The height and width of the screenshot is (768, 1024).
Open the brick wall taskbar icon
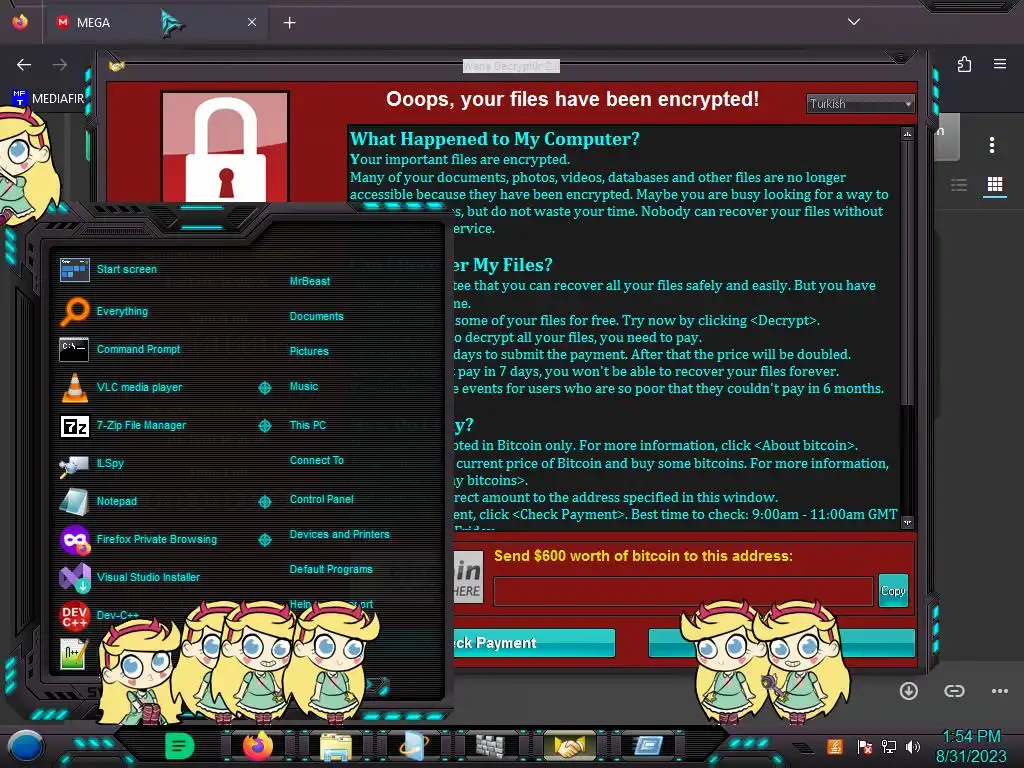pyautogui.click(x=490, y=747)
